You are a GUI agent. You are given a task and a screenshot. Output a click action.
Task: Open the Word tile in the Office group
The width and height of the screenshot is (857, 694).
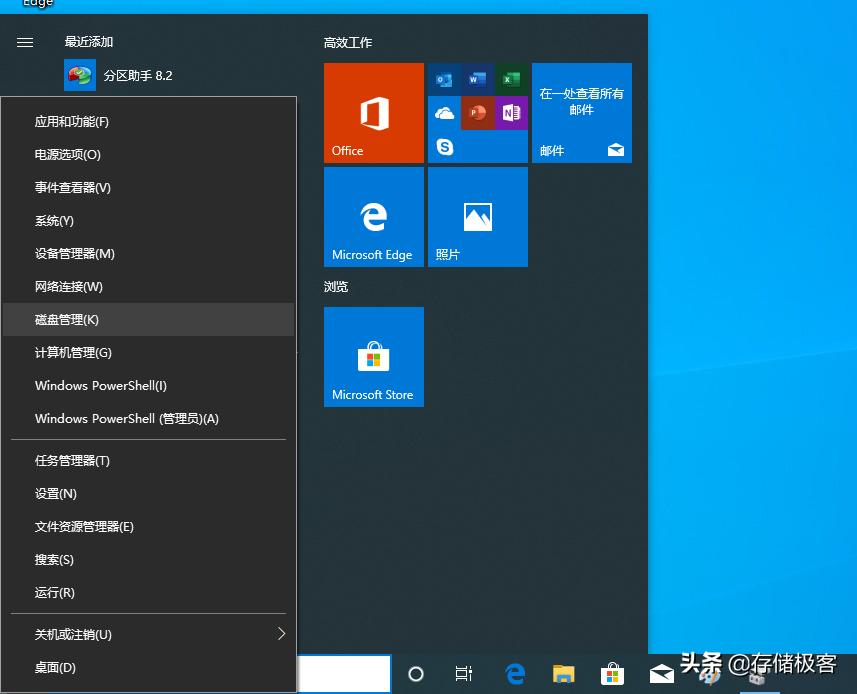(478, 79)
